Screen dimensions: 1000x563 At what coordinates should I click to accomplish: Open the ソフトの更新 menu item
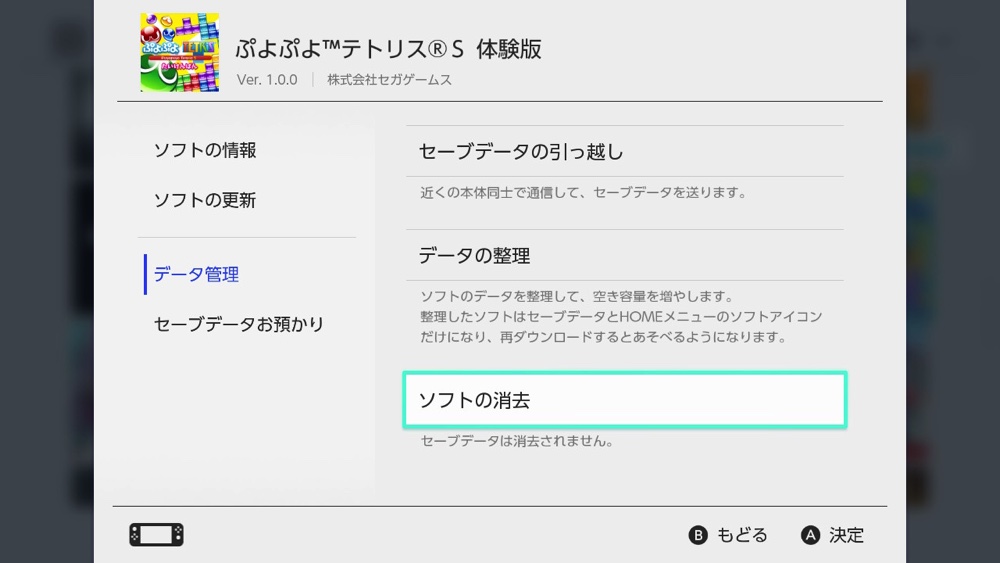(205, 200)
